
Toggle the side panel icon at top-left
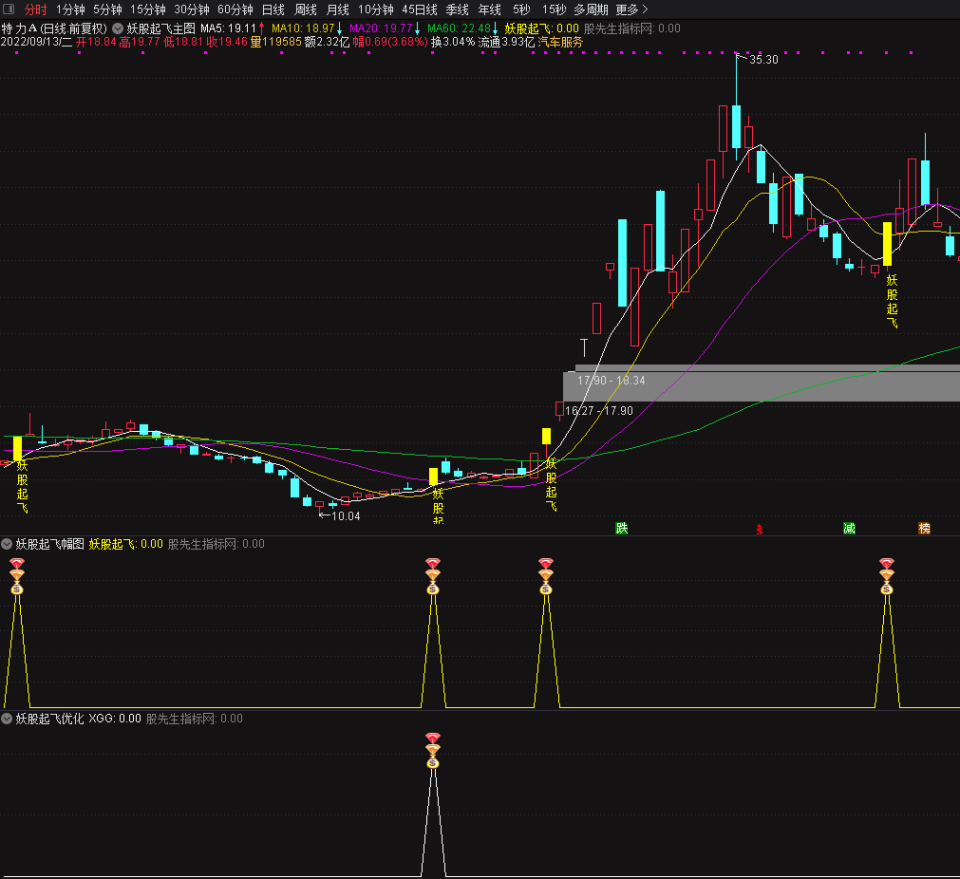coord(9,9)
